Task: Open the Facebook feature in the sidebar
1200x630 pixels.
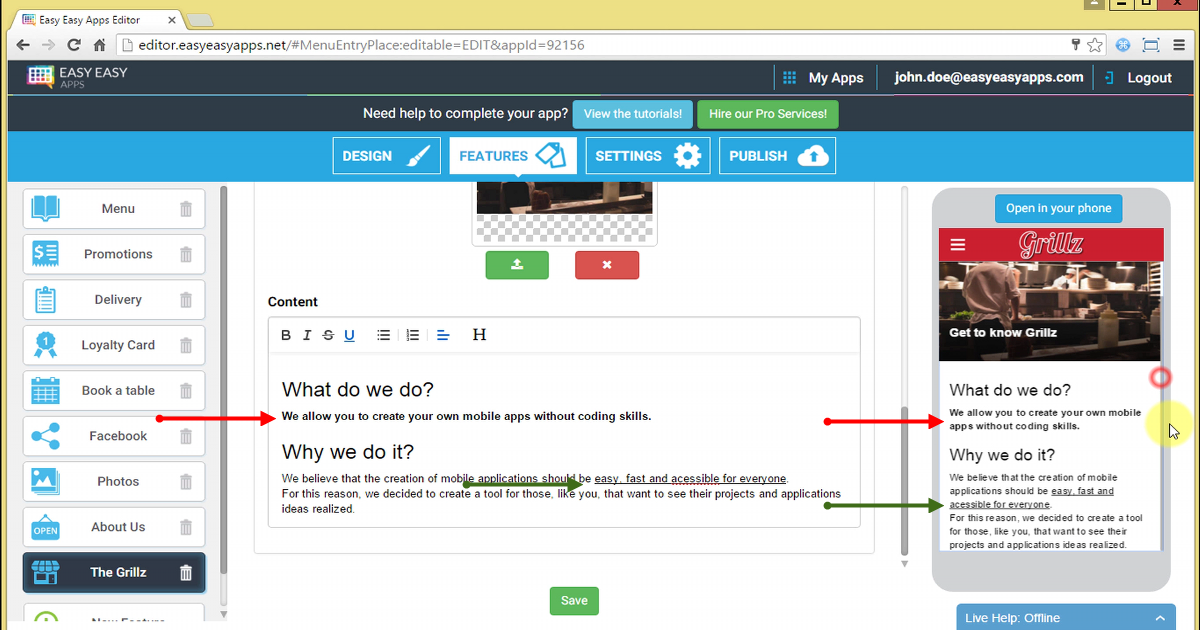Action: [113, 436]
